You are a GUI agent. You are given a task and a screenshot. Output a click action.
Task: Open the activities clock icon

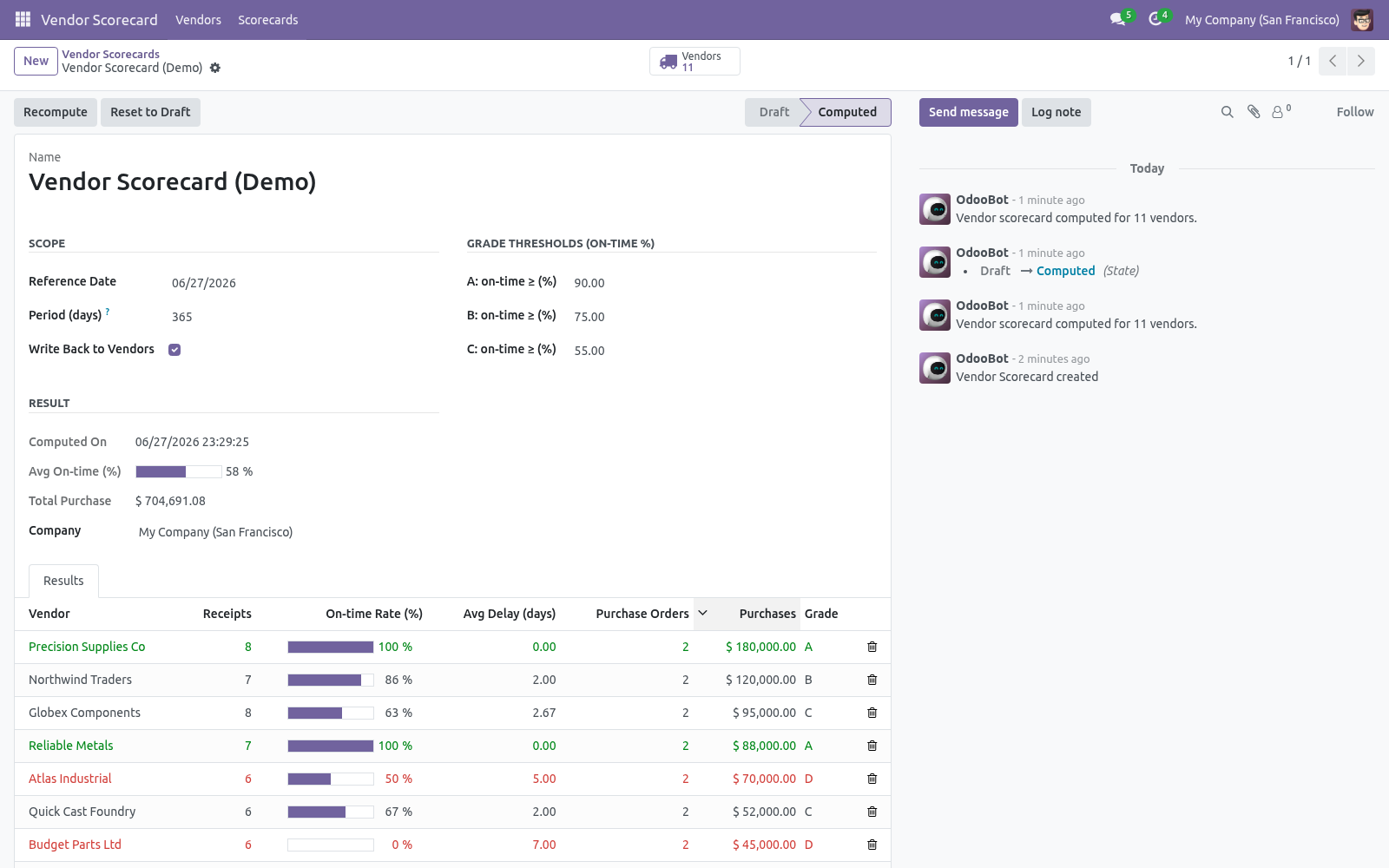click(x=1155, y=19)
